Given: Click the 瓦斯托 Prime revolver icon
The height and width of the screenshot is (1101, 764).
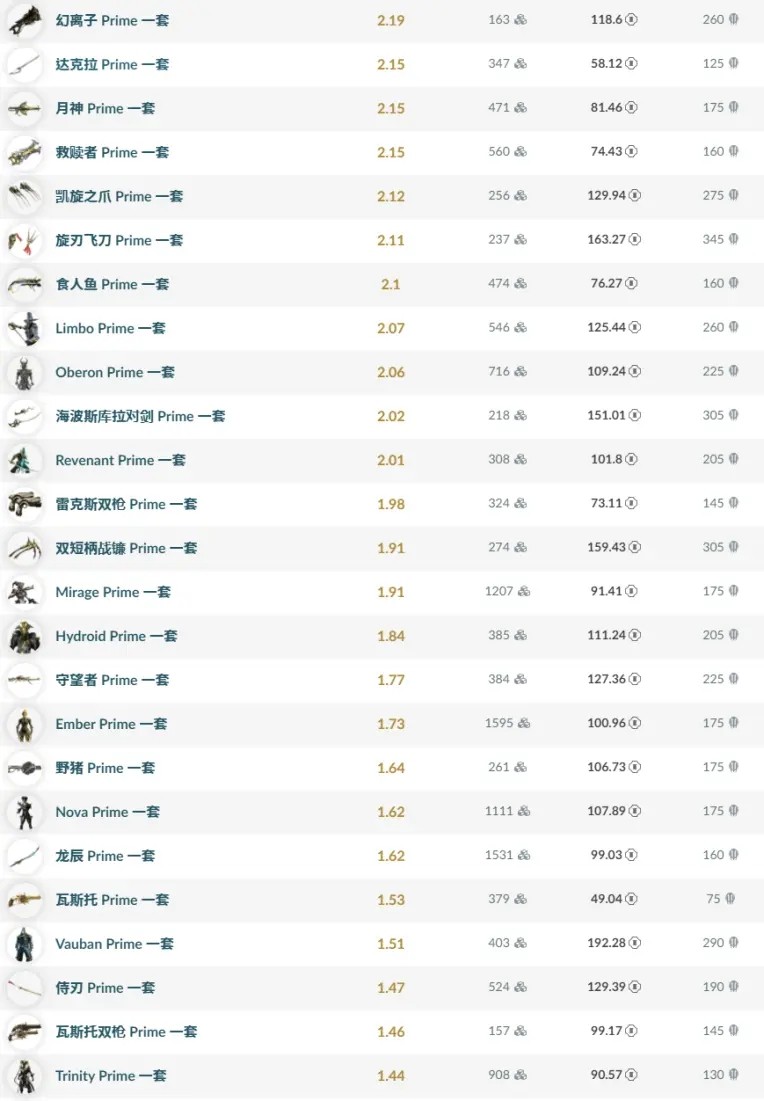Looking at the screenshot, I should 24,900.
